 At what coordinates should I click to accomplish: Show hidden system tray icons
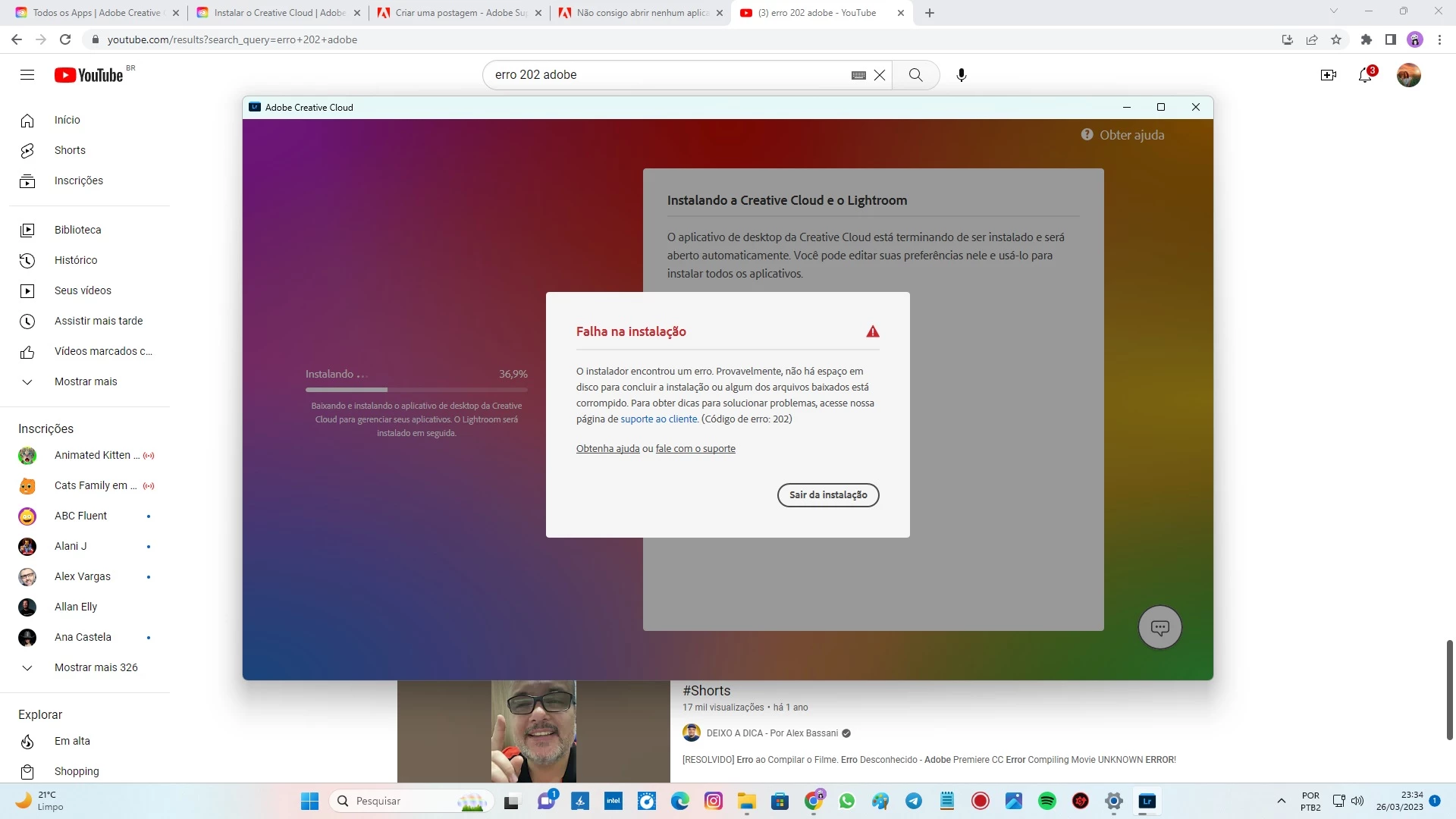pyautogui.click(x=1281, y=801)
